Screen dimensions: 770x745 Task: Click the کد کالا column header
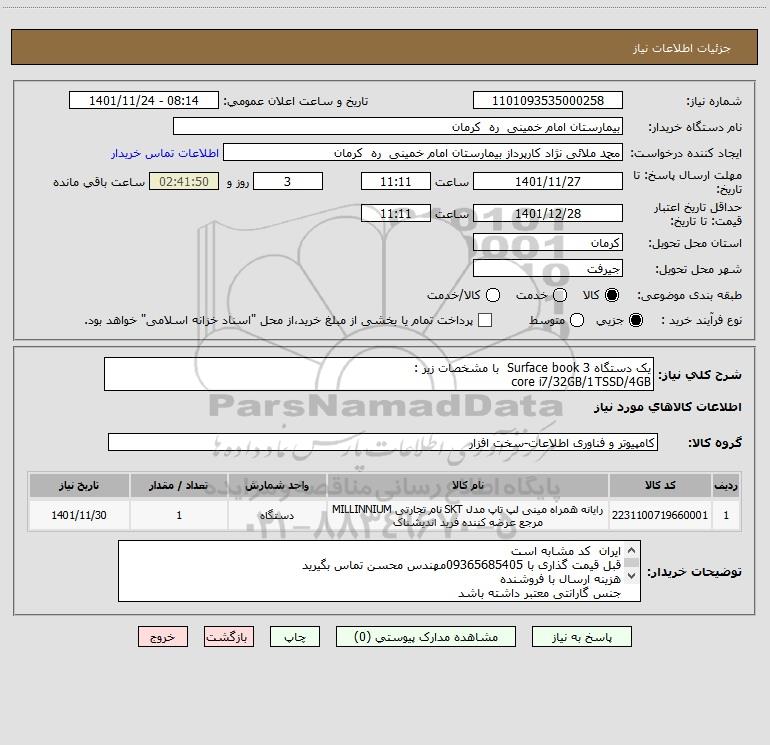pos(660,485)
